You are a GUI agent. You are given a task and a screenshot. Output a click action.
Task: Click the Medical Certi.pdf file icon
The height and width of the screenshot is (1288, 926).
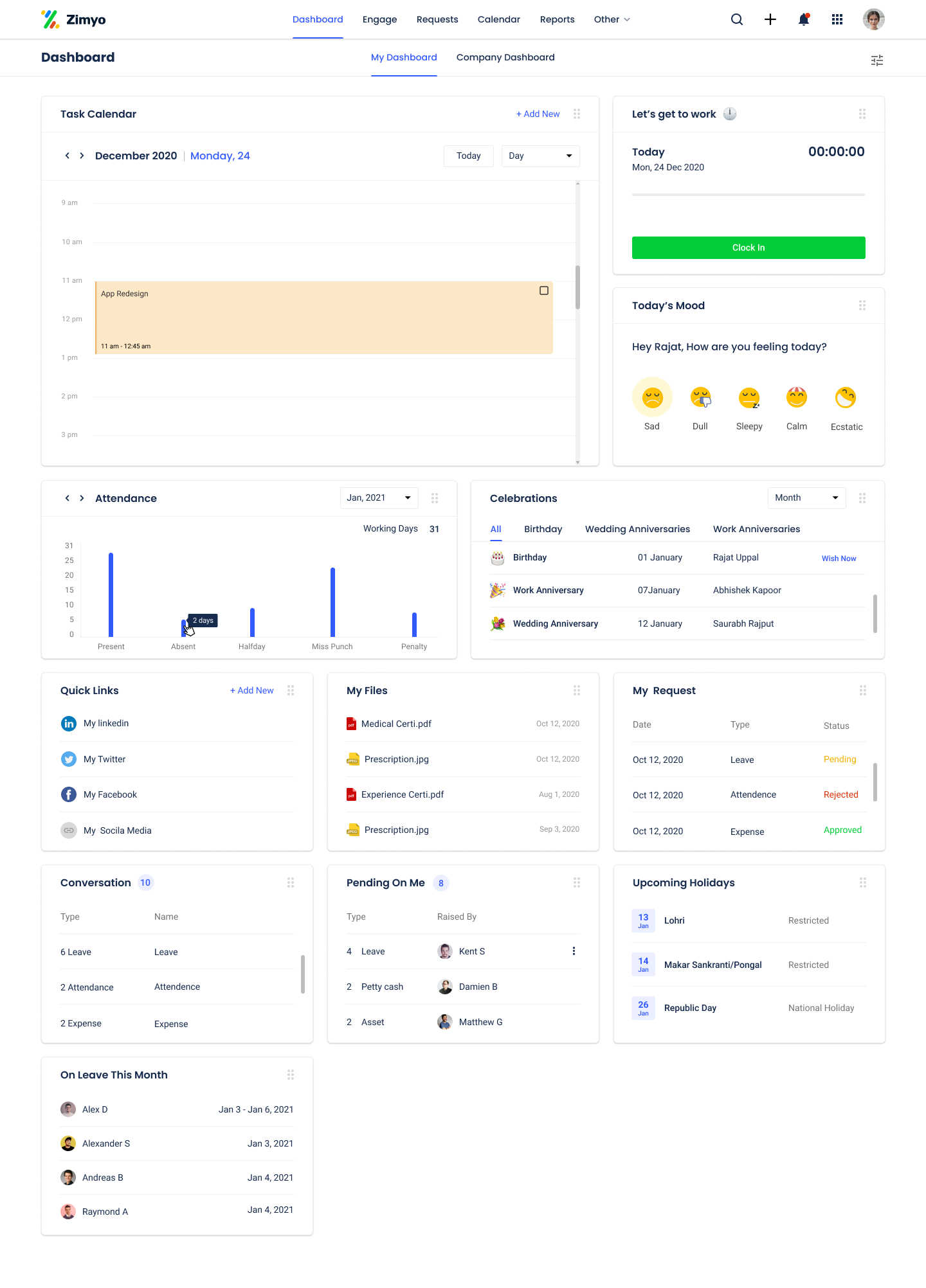point(351,724)
